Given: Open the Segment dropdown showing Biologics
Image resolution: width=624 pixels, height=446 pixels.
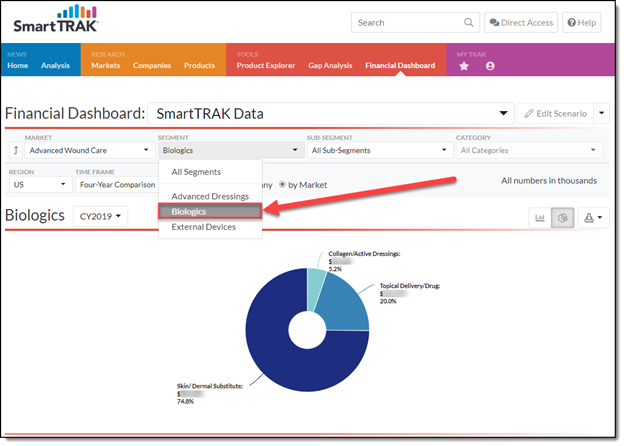Looking at the screenshot, I should click(231, 150).
